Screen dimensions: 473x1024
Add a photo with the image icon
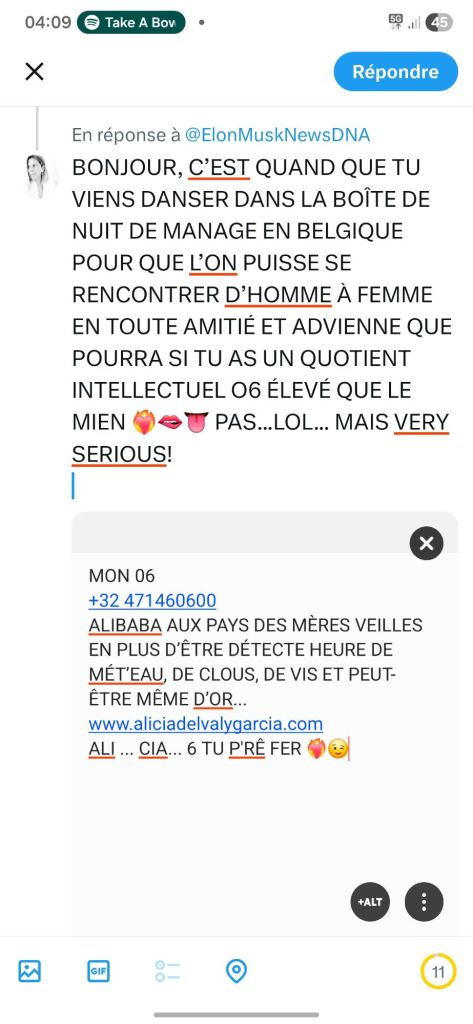point(29,971)
